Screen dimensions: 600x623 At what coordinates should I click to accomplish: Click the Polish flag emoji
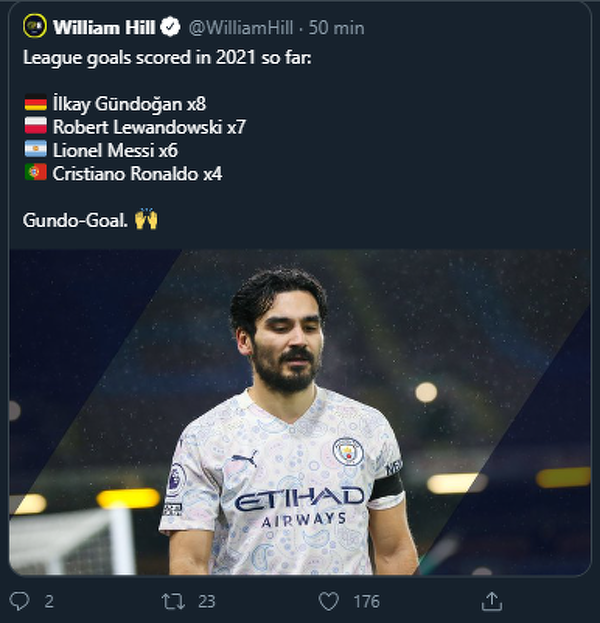coord(35,127)
